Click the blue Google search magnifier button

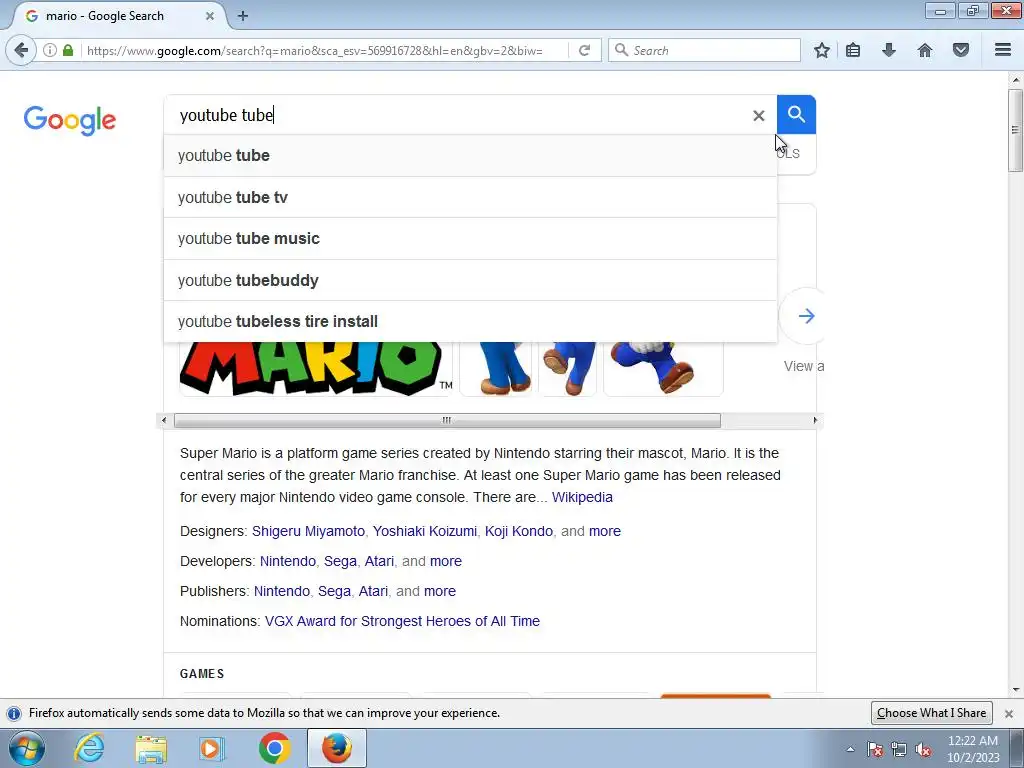tap(796, 114)
